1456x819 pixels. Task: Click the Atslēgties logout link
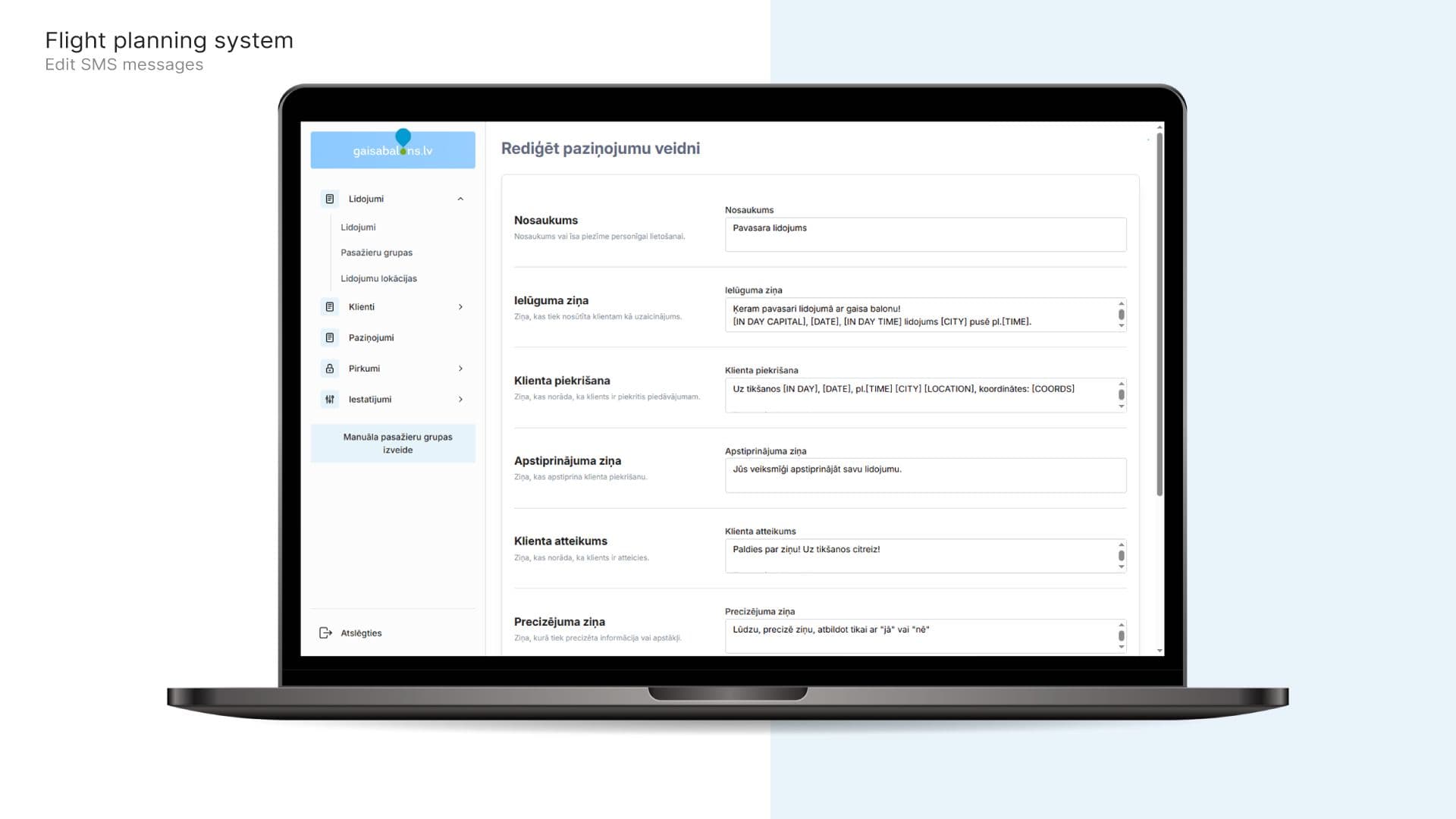(x=361, y=633)
